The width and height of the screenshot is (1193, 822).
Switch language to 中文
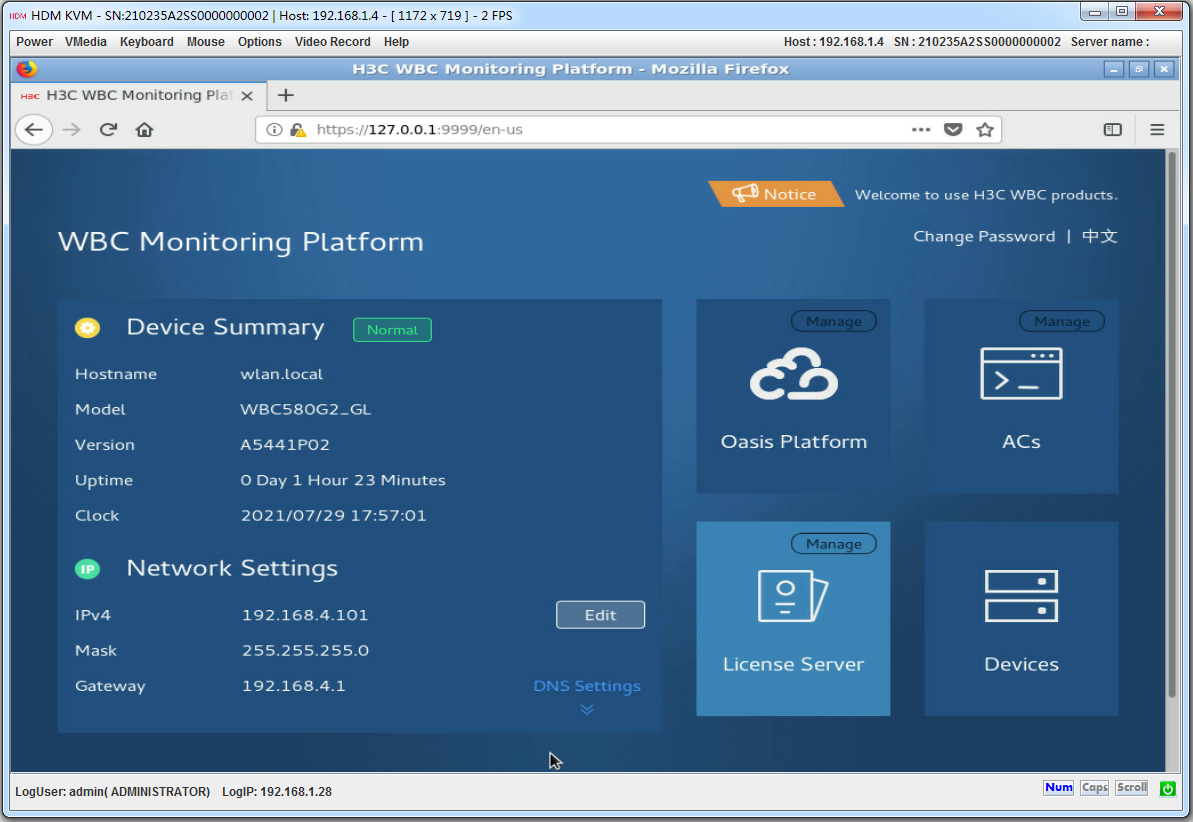(1099, 237)
